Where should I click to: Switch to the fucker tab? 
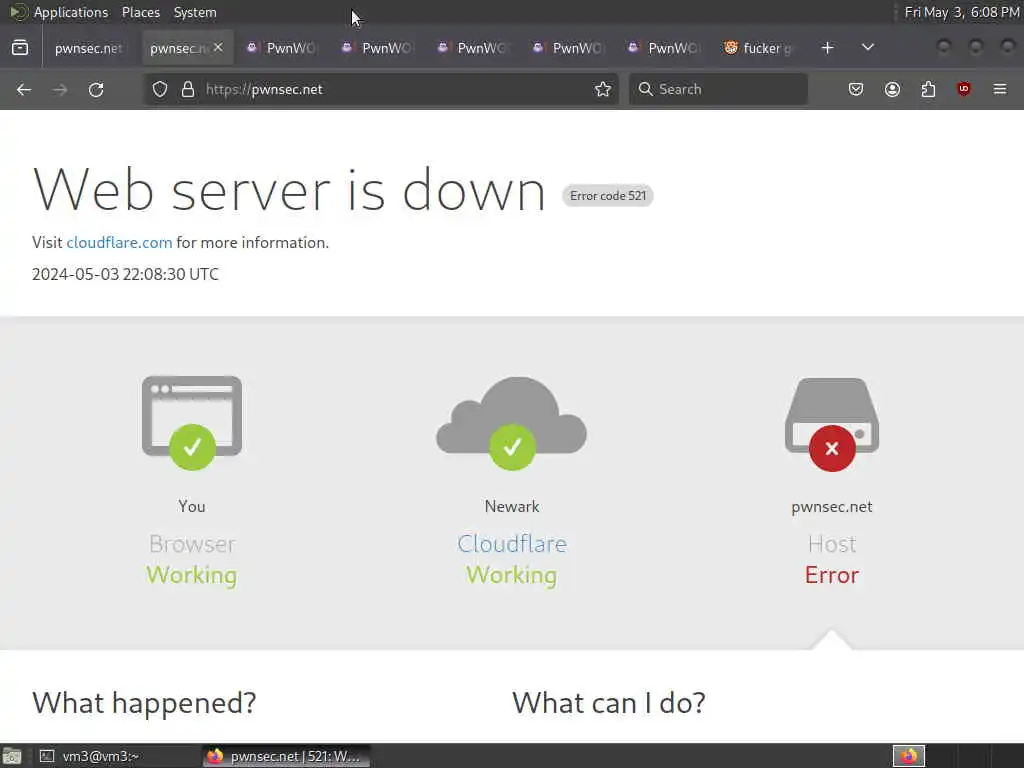click(x=759, y=48)
